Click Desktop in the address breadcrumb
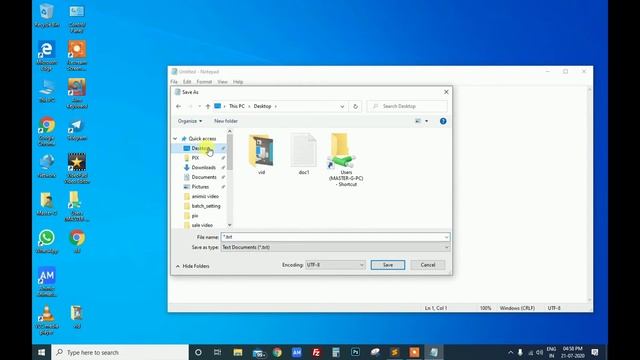The height and width of the screenshot is (360, 640). coord(262,106)
